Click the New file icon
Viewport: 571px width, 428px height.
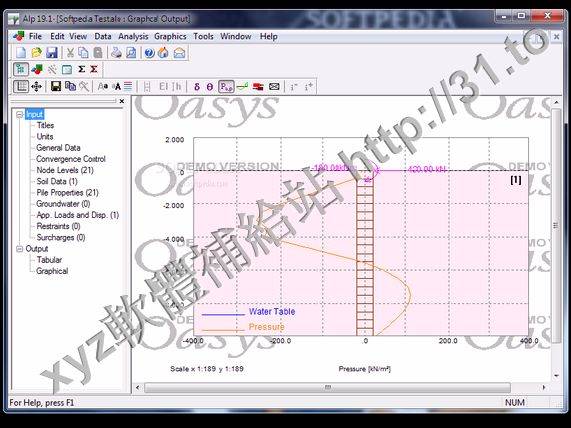click(x=21, y=53)
